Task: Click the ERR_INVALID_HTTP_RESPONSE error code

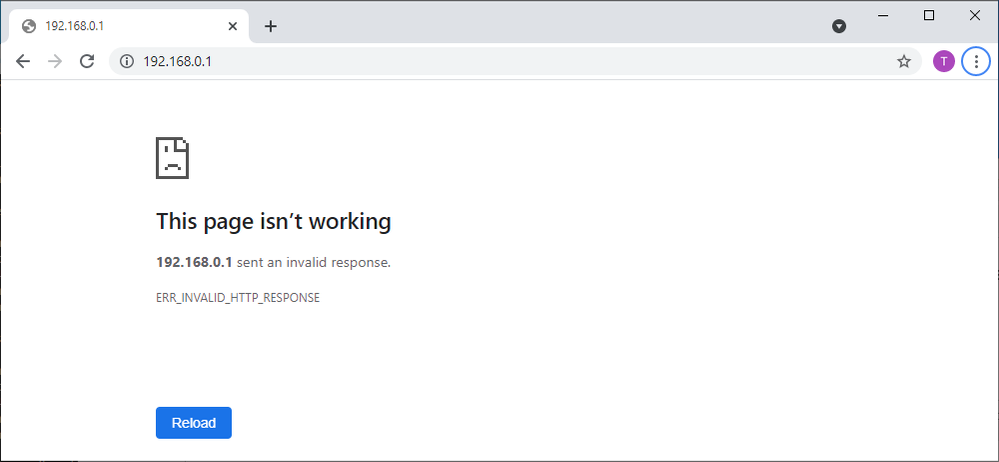Action: tap(238, 298)
